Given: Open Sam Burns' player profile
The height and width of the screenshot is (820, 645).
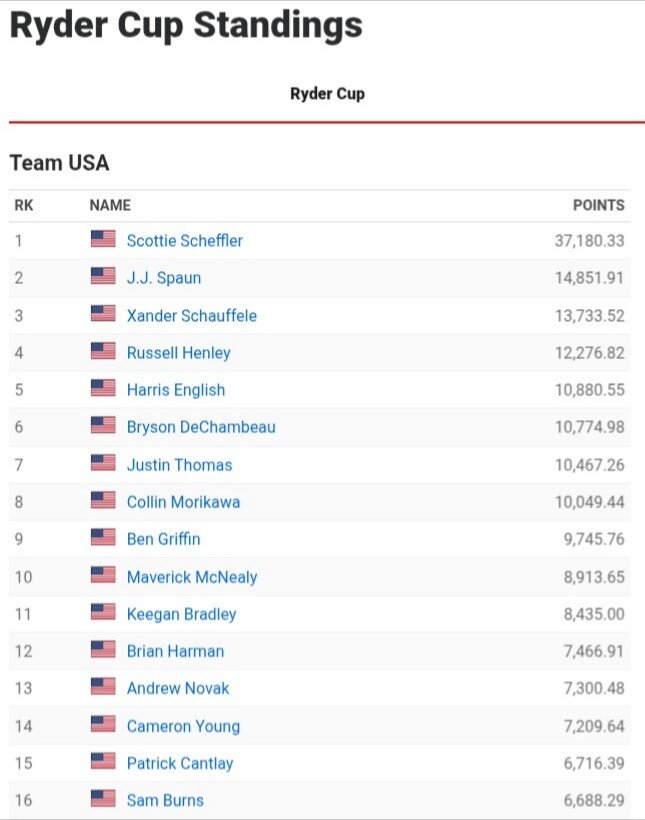Looking at the screenshot, I should (165, 800).
